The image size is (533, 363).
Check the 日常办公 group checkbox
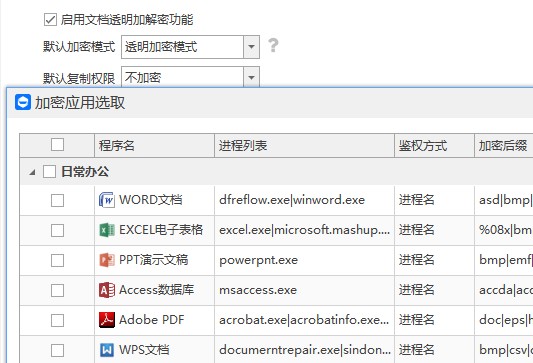click(x=49, y=172)
